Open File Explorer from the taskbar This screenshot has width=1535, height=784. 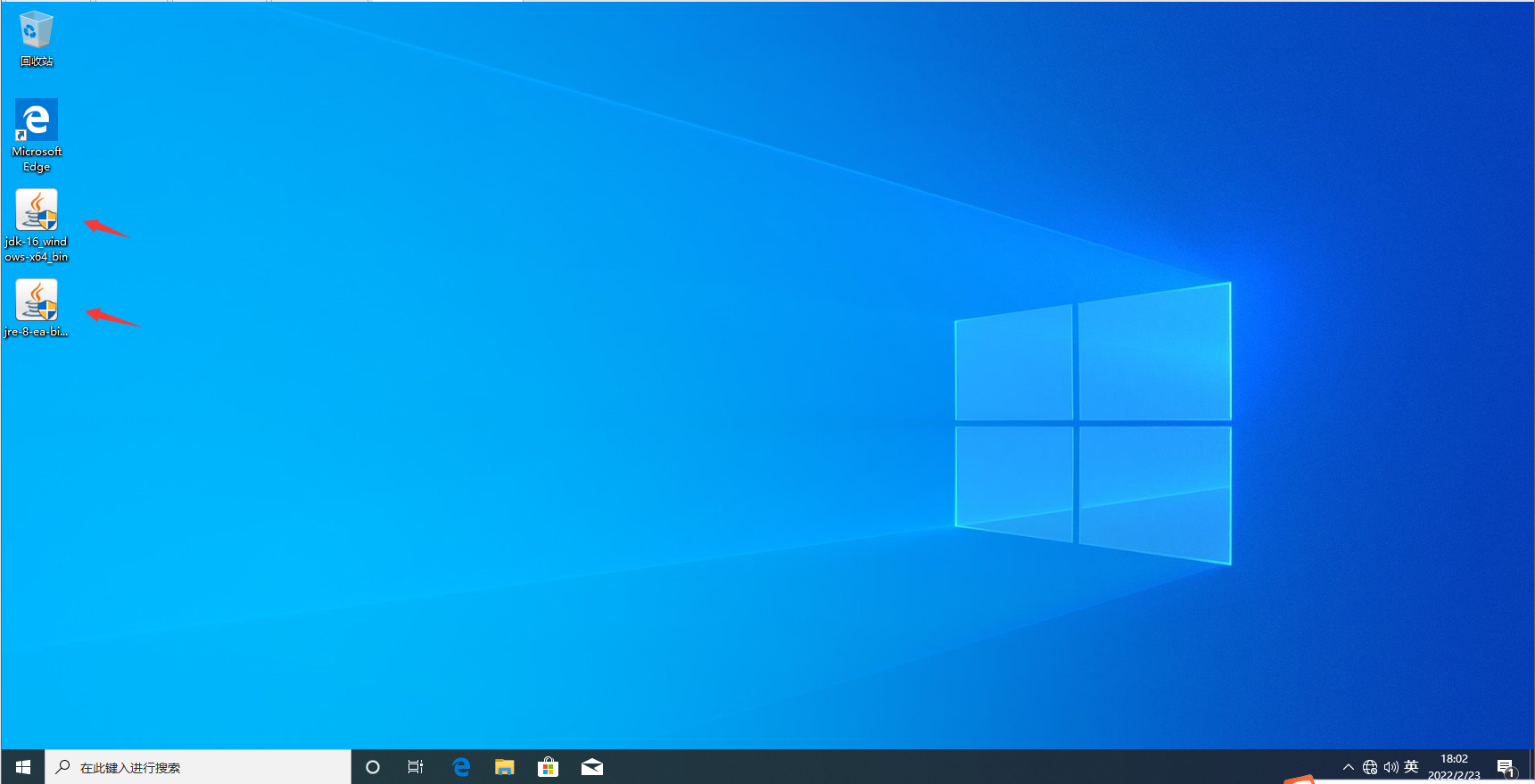point(505,767)
